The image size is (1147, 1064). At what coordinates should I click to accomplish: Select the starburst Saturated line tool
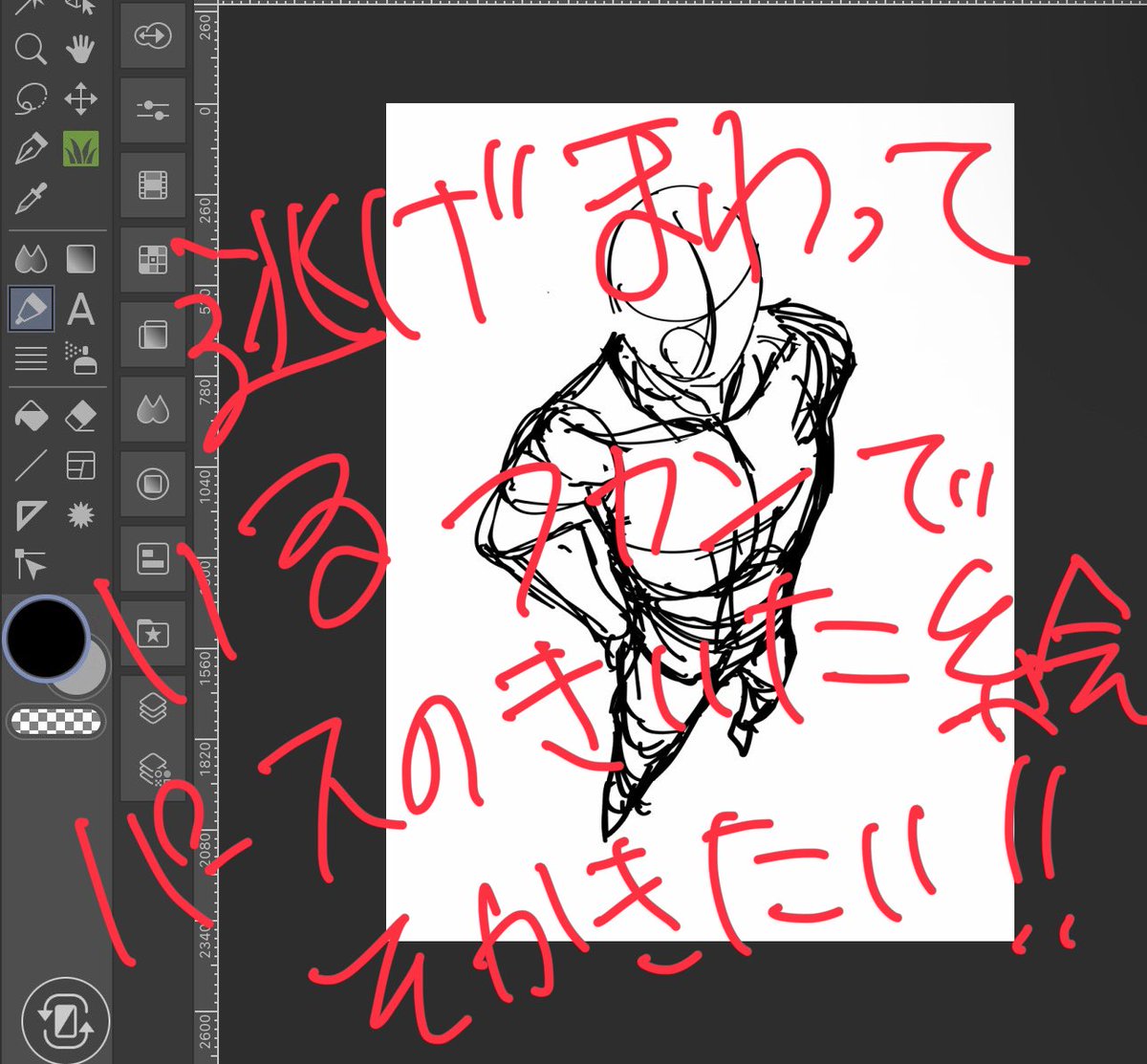[x=81, y=517]
